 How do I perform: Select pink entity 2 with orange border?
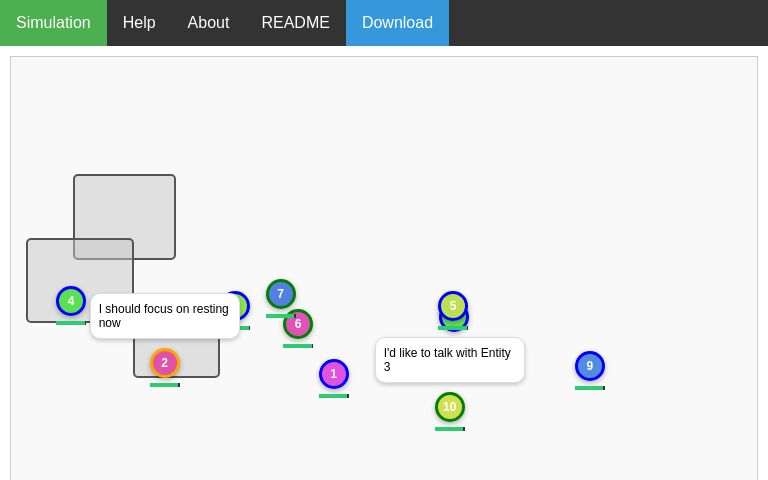[x=165, y=363]
